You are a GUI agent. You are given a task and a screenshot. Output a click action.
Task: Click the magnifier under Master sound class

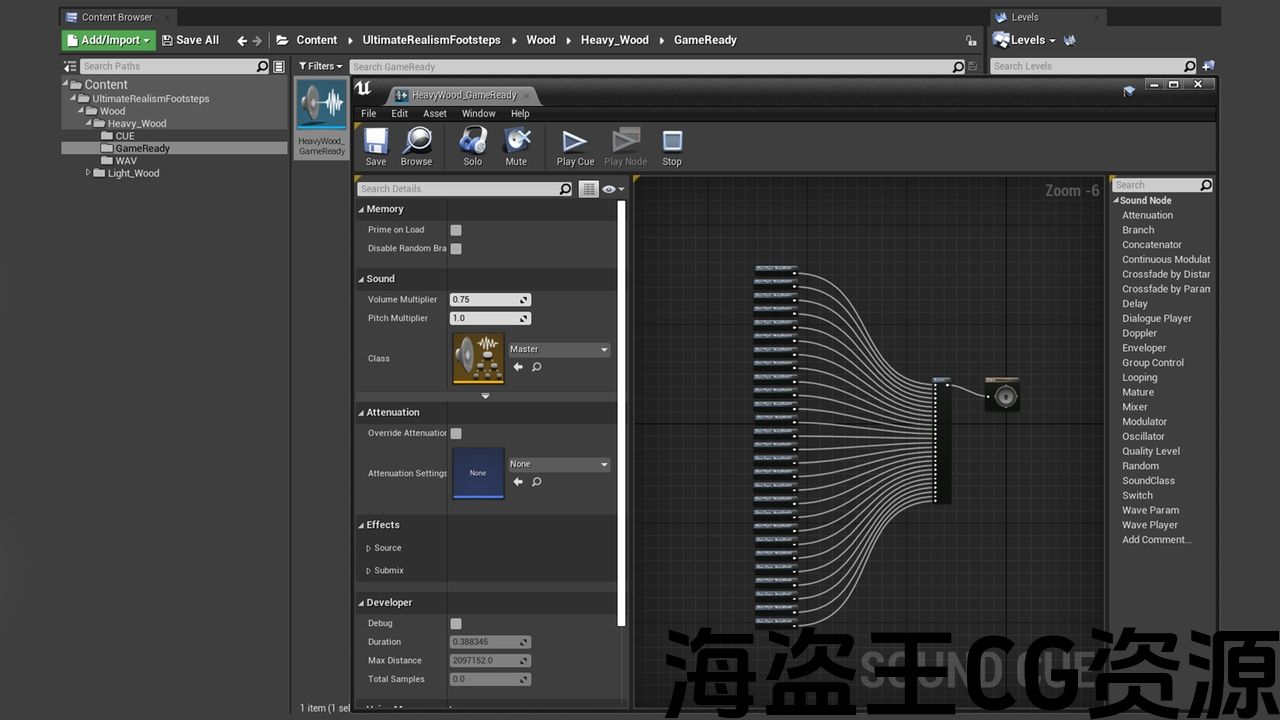click(537, 368)
